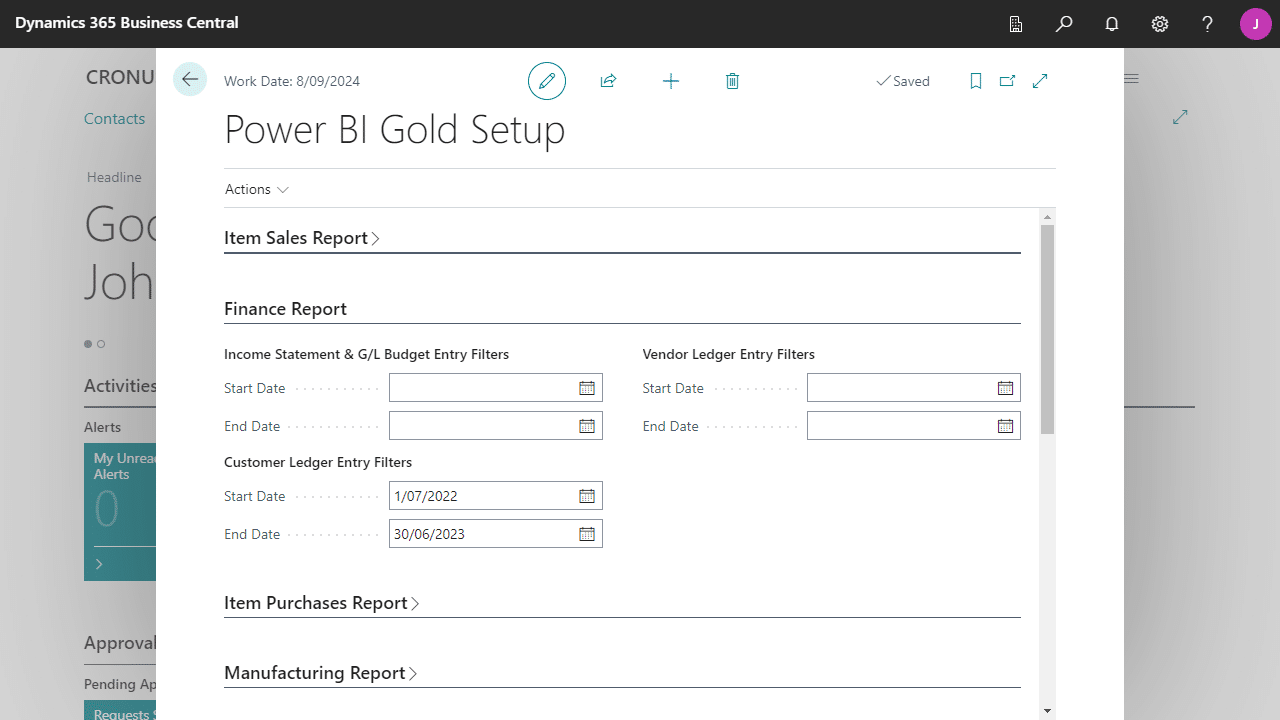Expand the Manufacturing Report section
Screen dimensions: 1280x720
click(x=321, y=673)
